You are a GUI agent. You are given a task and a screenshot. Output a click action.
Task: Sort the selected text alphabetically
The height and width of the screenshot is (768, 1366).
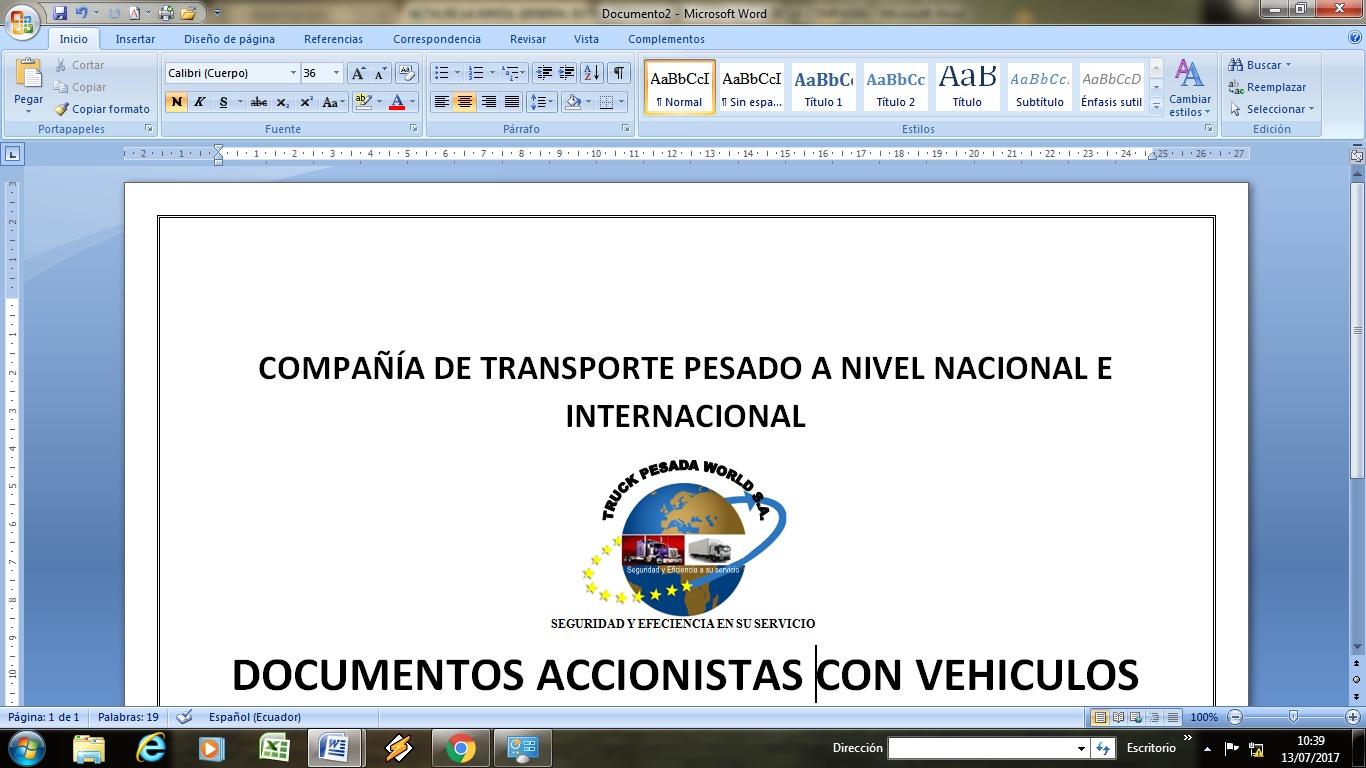tap(592, 73)
